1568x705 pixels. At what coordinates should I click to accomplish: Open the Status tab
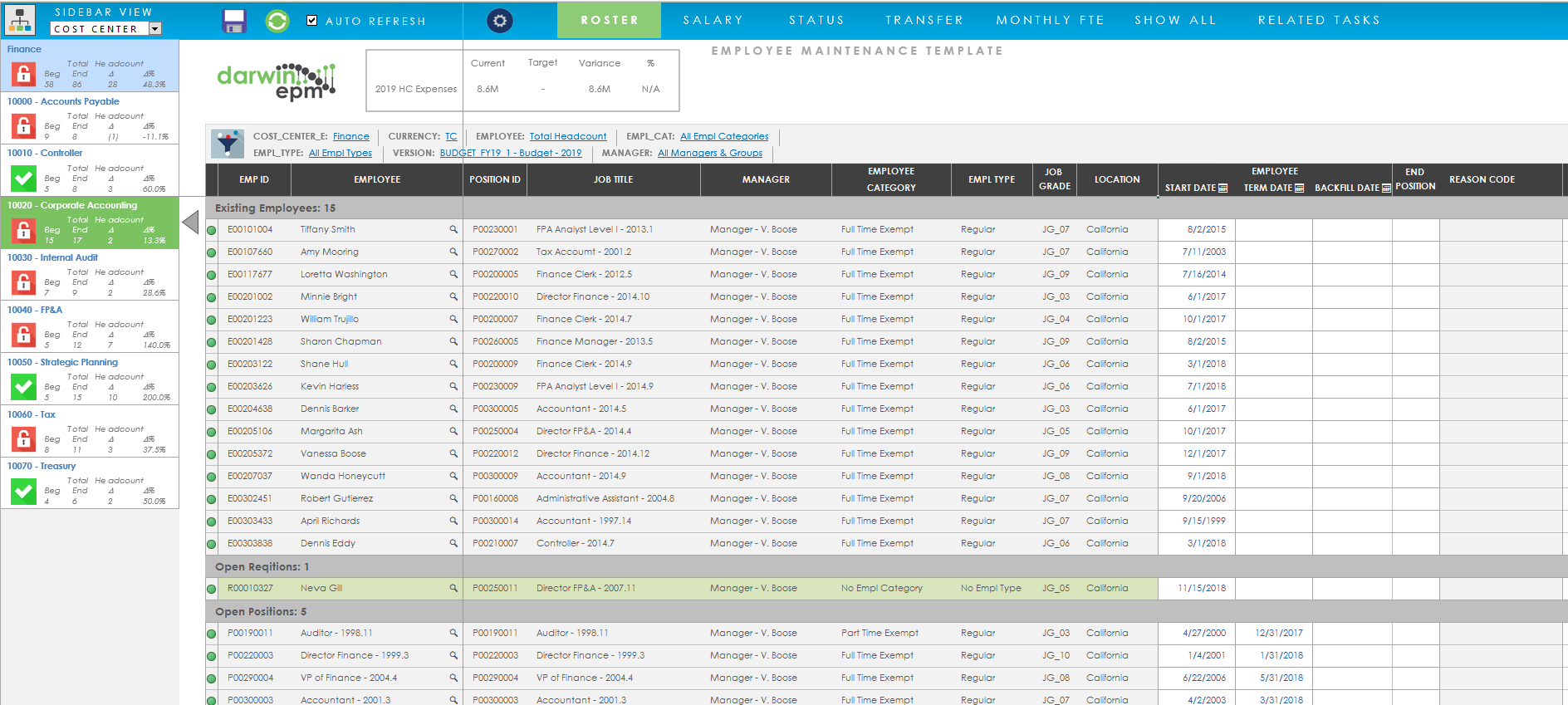(816, 20)
